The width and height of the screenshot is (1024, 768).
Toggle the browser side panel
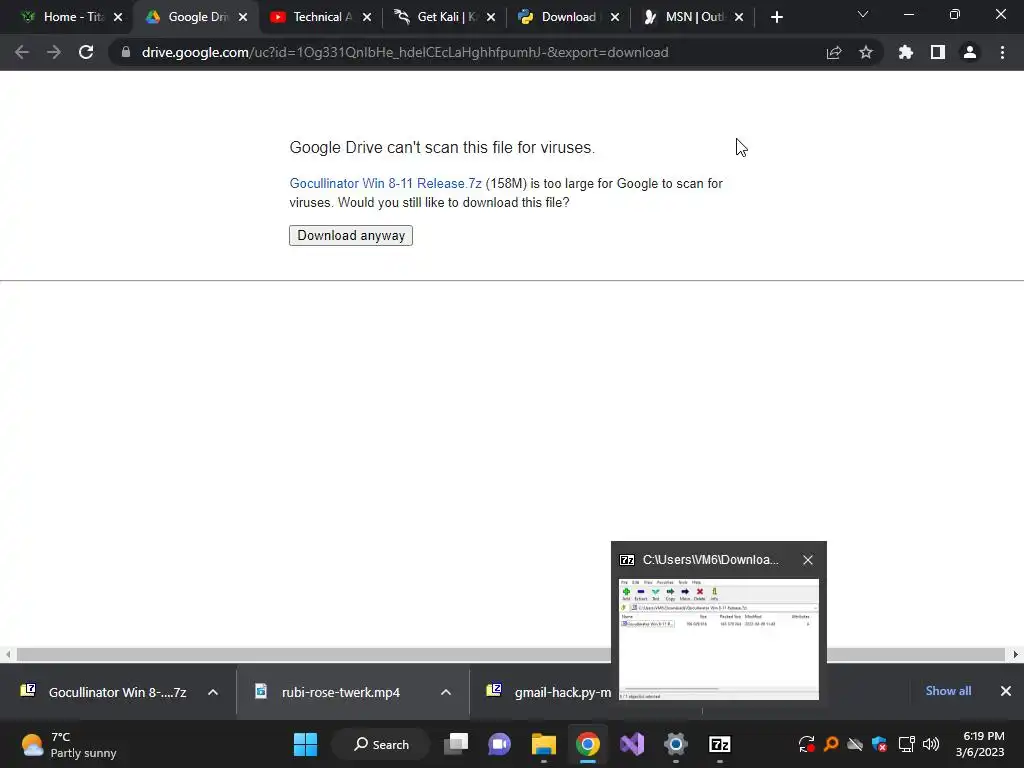[x=938, y=52]
